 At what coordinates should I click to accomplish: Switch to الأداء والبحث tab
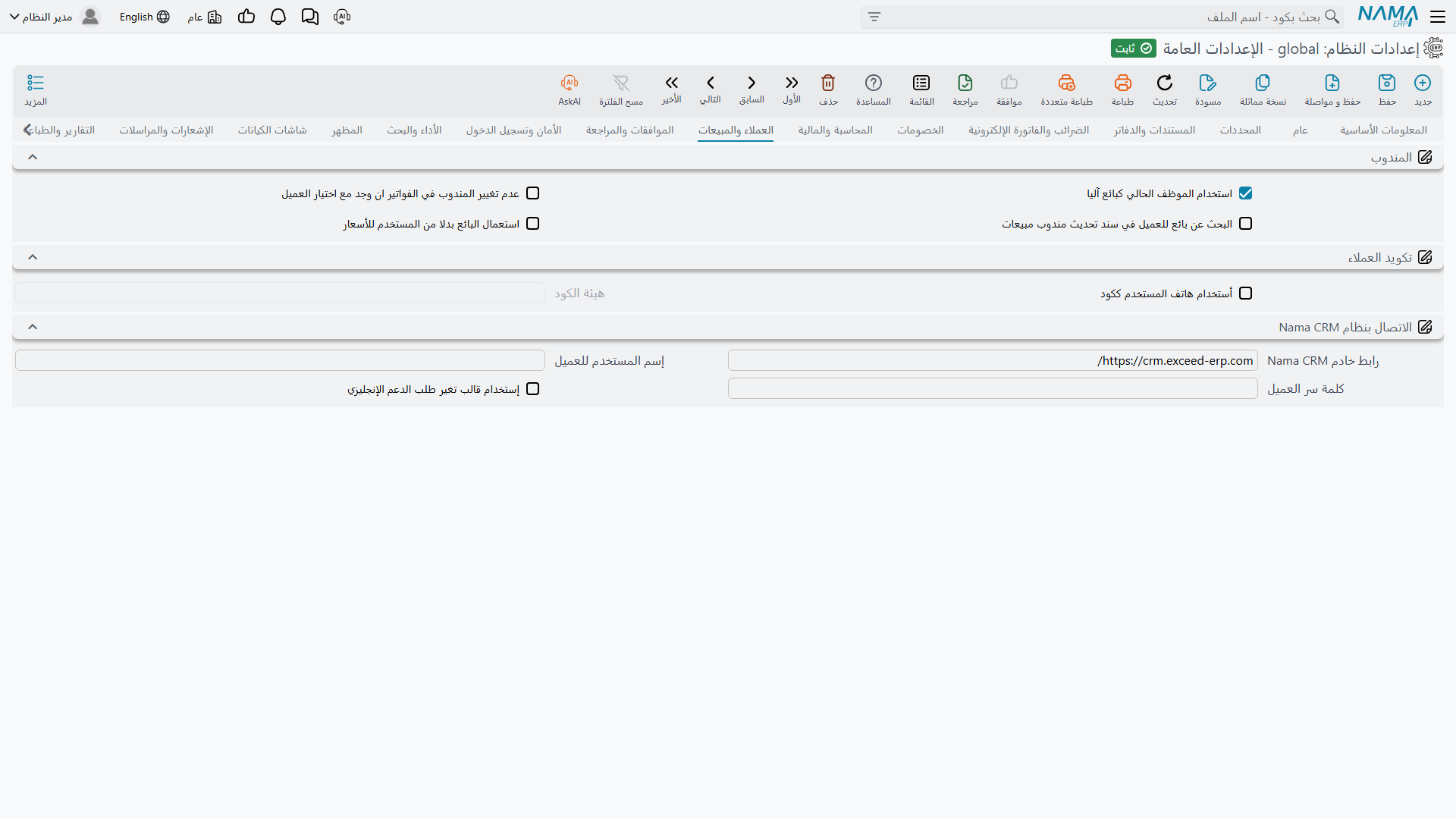(x=414, y=130)
